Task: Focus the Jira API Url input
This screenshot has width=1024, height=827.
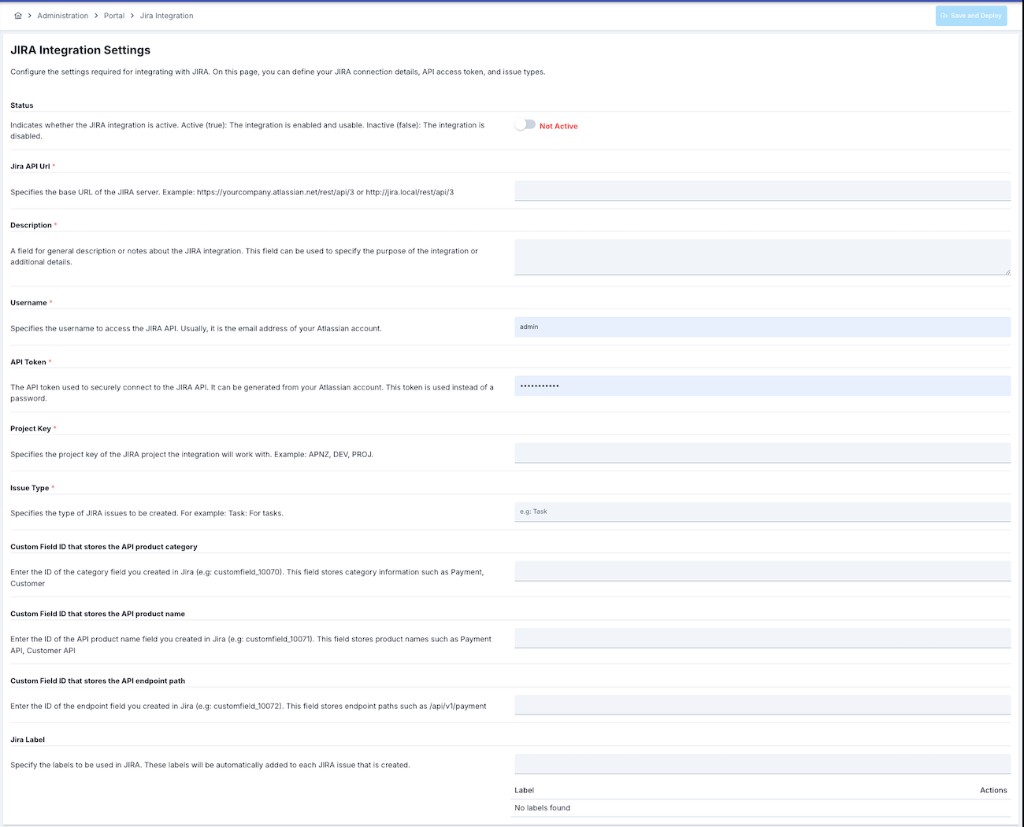Action: pos(762,191)
